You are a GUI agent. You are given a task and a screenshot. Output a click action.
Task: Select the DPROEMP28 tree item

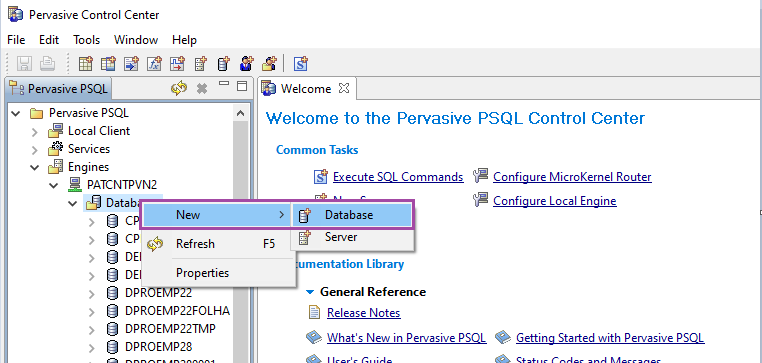[158, 347]
